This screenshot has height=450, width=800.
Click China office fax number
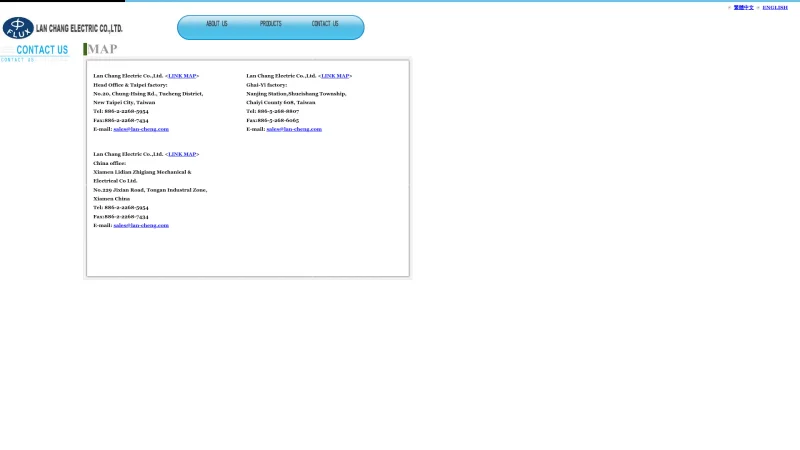[127, 217]
